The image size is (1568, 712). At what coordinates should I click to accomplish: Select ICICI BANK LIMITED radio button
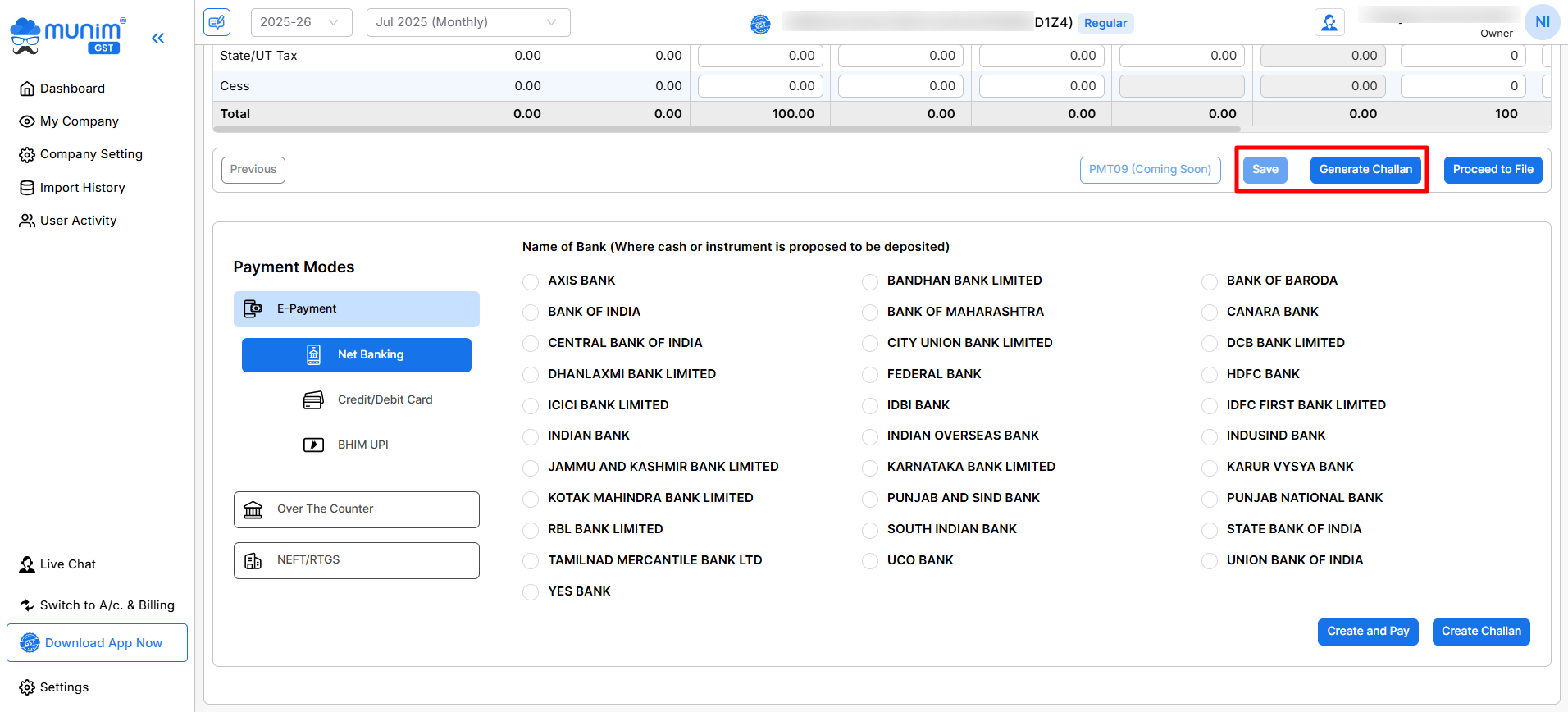[x=531, y=406]
